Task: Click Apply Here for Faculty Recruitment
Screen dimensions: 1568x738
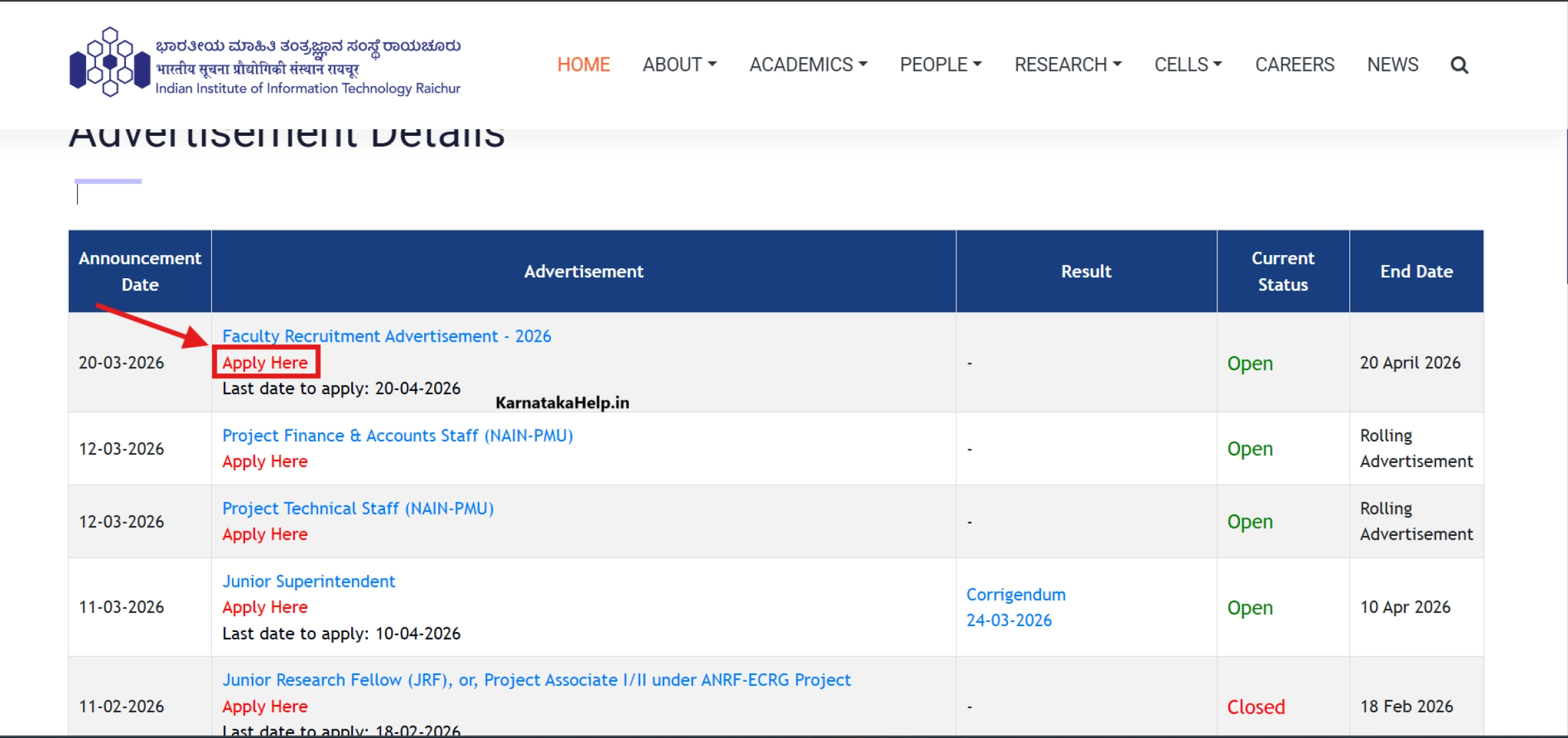Action: click(x=265, y=362)
